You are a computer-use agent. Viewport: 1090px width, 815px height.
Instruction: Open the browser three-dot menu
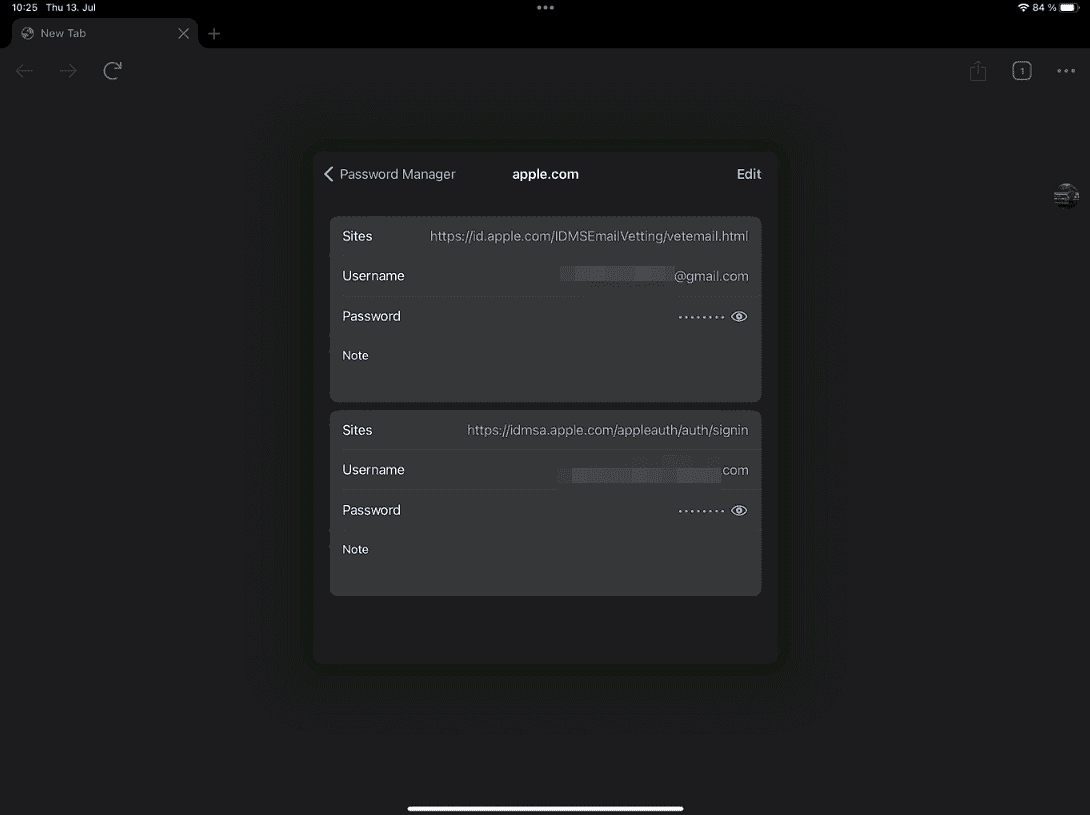click(x=1066, y=70)
